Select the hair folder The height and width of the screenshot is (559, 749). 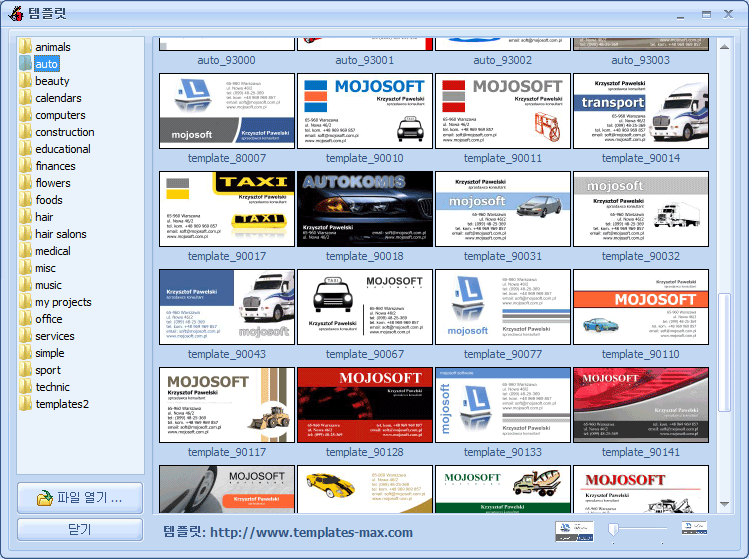(x=44, y=217)
